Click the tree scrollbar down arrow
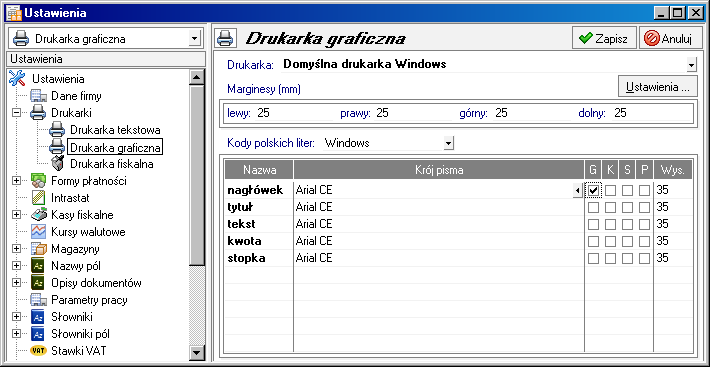Image resolution: width=710 pixels, height=367 pixels. tap(197, 352)
